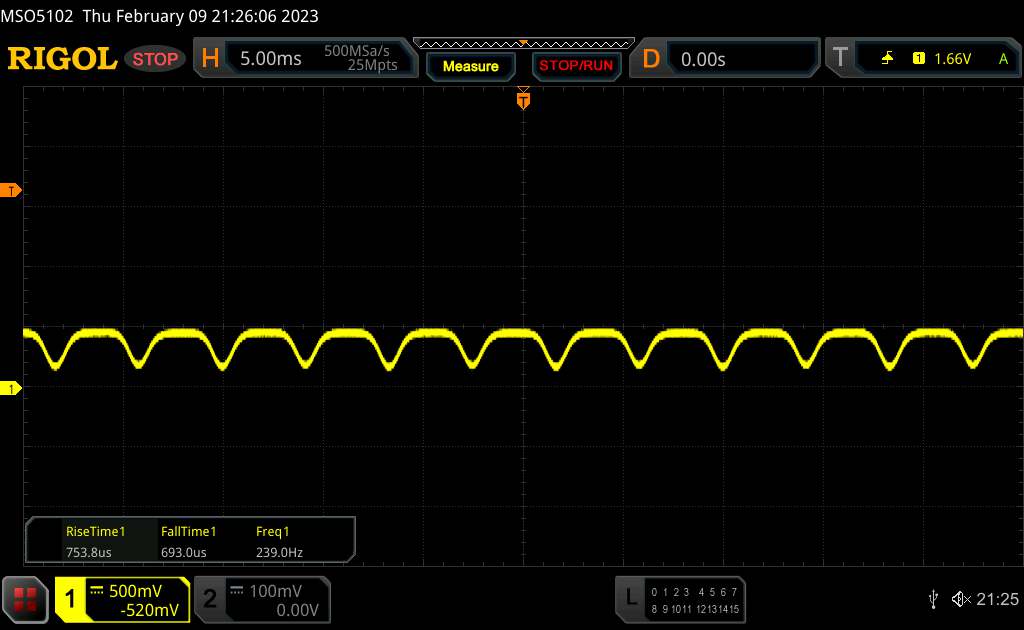Select the Freq1 measurement result 239.0Hz
The width and height of the screenshot is (1024, 630).
coord(279,551)
